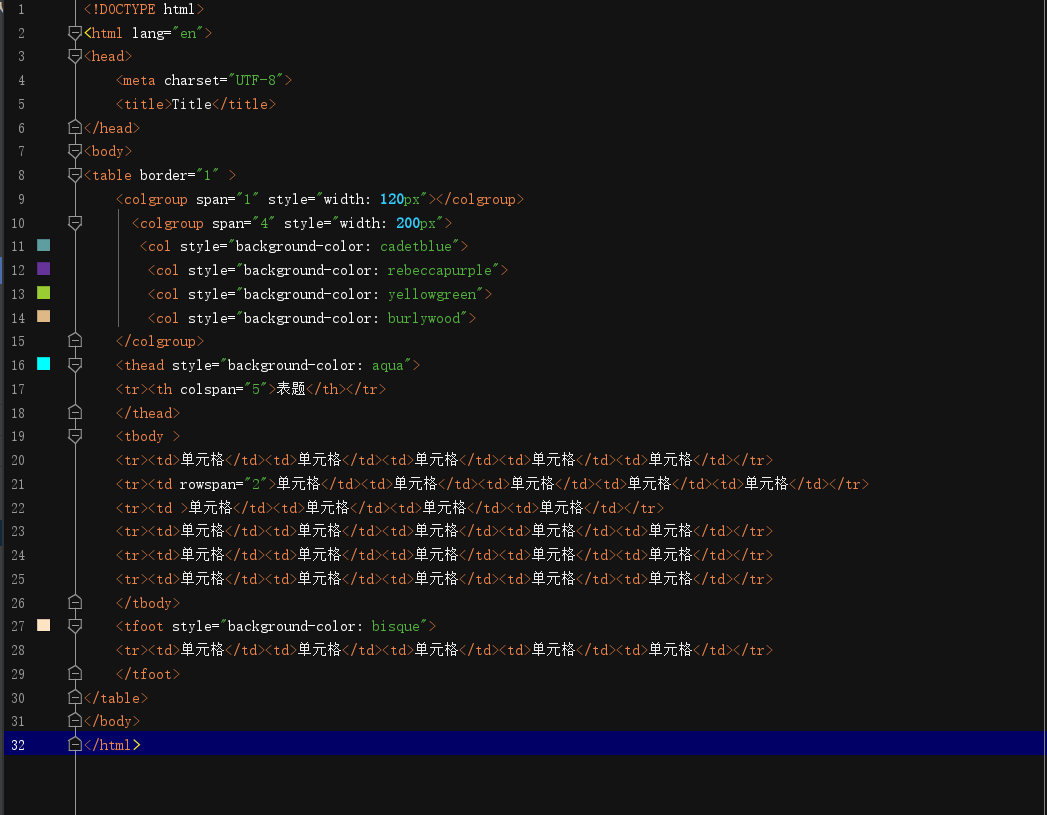The height and width of the screenshot is (815, 1047).
Task: Collapse the tfoot block on line 27
Action: point(75,626)
